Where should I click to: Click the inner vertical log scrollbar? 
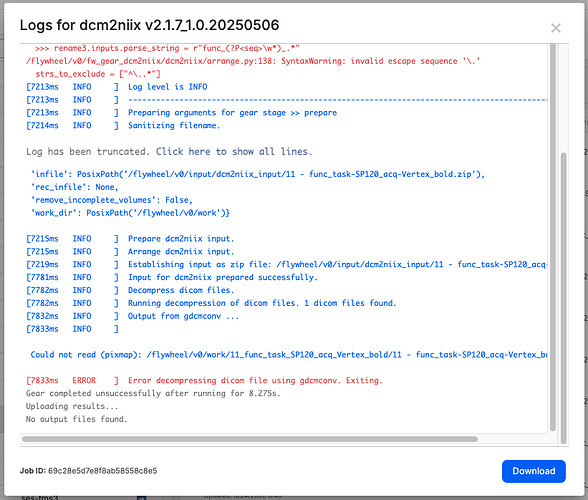click(x=553, y=237)
